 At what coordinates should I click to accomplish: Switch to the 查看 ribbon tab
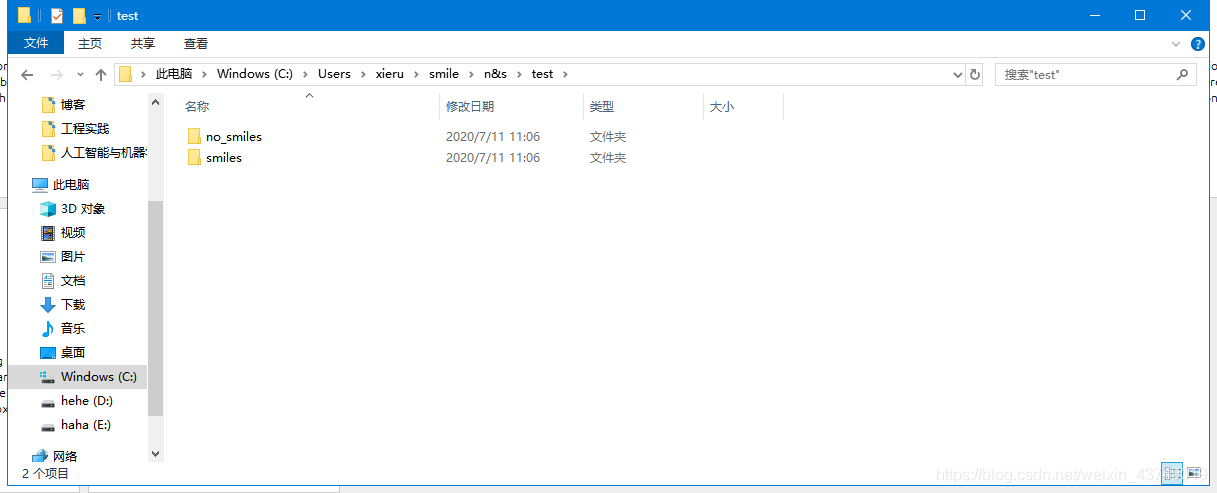point(196,43)
